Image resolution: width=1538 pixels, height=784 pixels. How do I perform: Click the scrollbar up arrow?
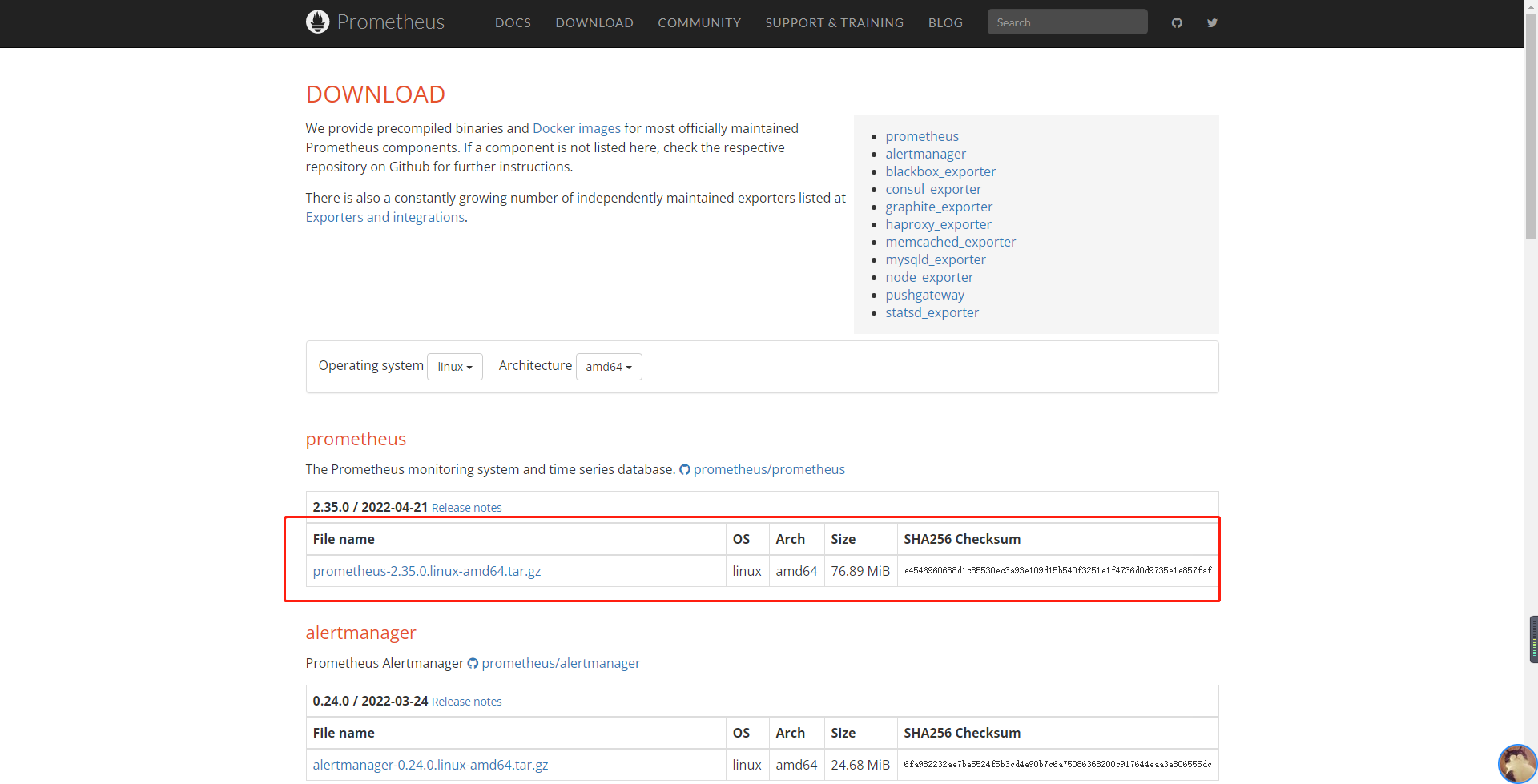coord(1531,6)
